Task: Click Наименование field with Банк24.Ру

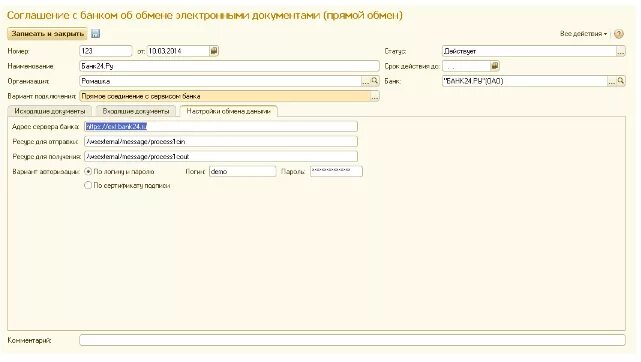Action: click(x=229, y=66)
